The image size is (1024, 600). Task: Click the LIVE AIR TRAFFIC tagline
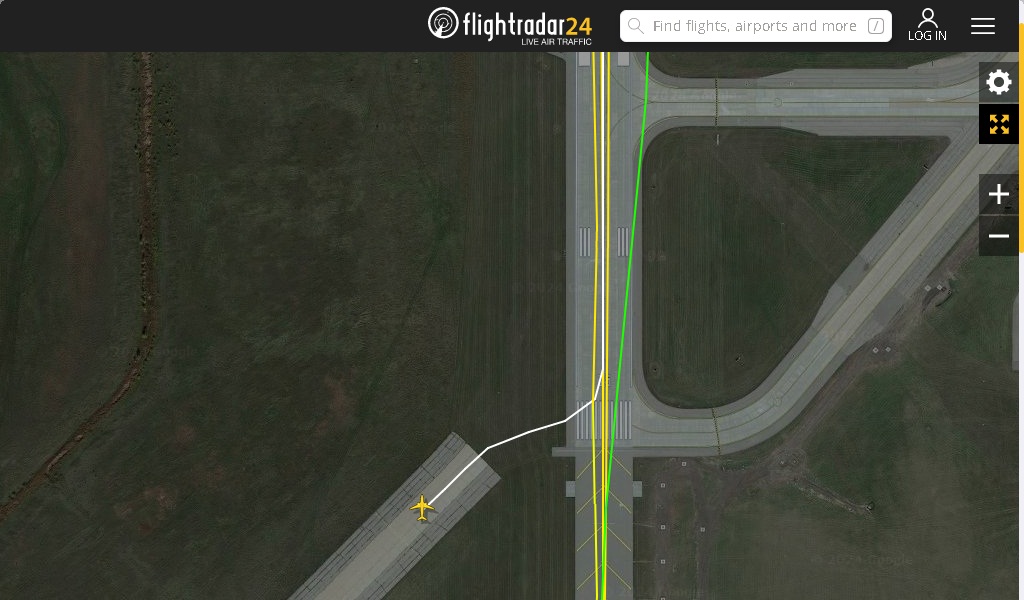click(556, 42)
